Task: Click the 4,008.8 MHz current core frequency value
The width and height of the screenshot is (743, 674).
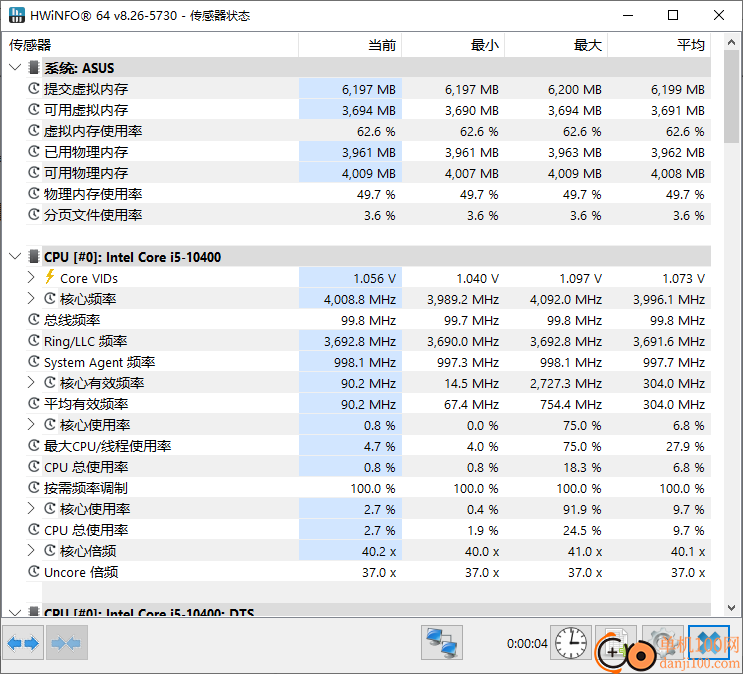Action: coord(360,300)
